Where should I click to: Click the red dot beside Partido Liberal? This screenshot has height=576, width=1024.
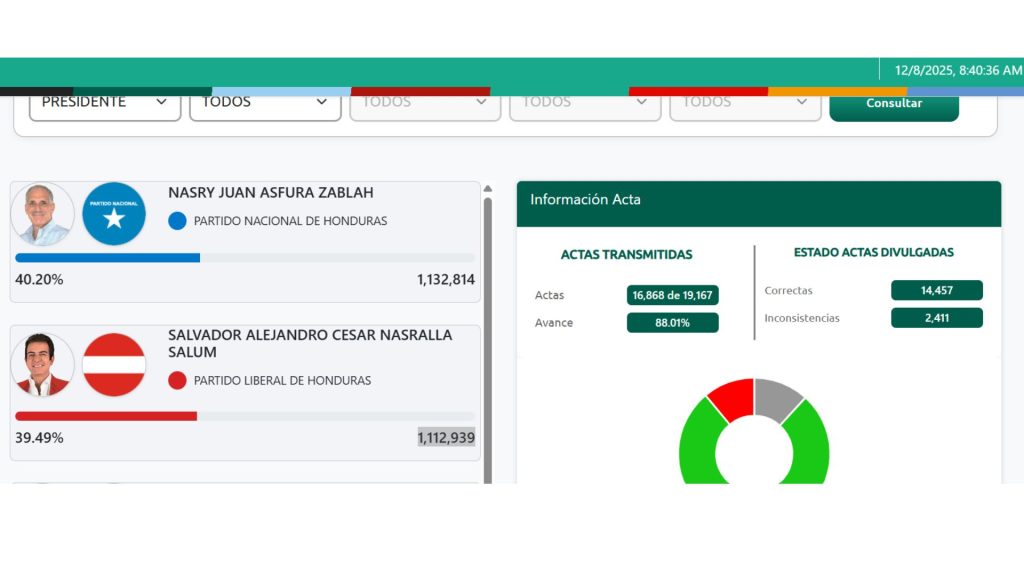click(177, 380)
